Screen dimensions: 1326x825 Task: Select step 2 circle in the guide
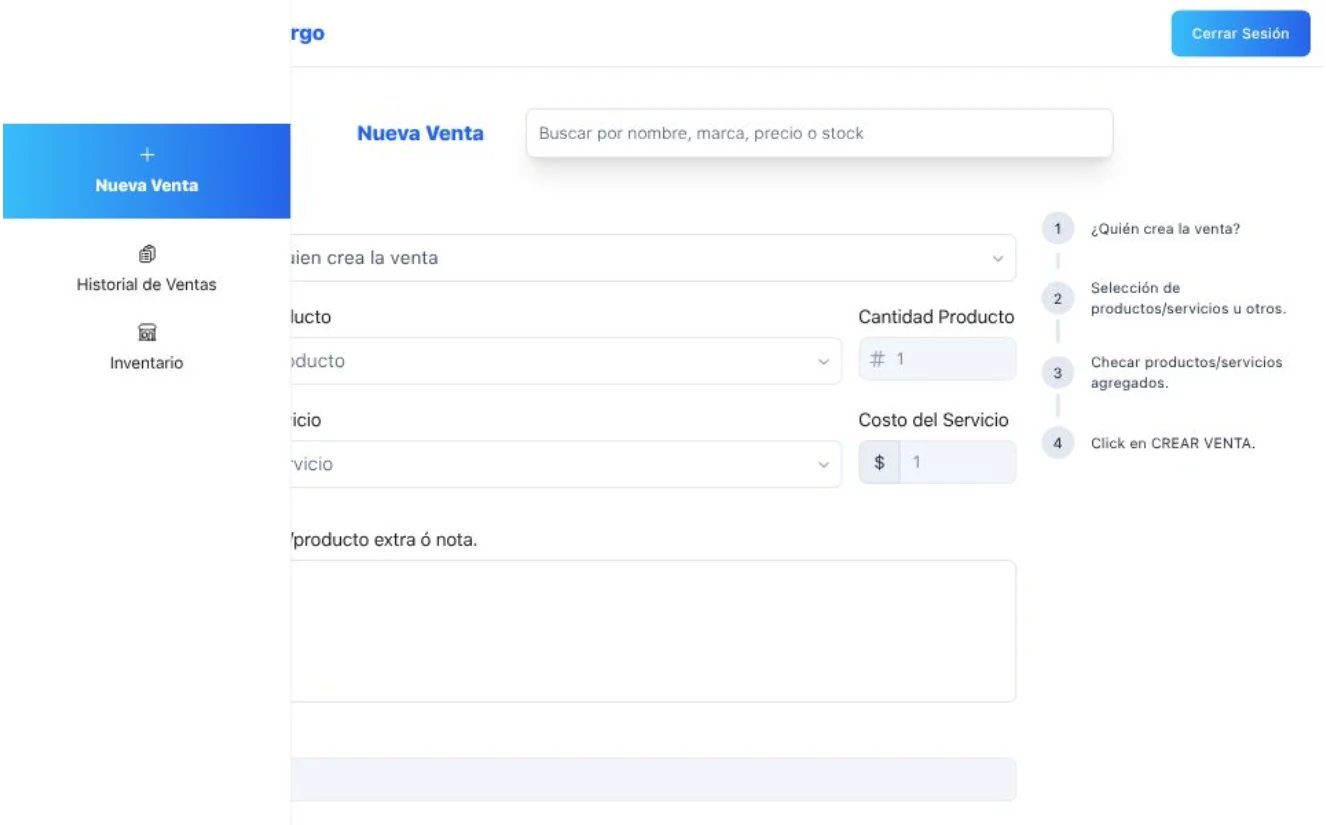coord(1057,298)
